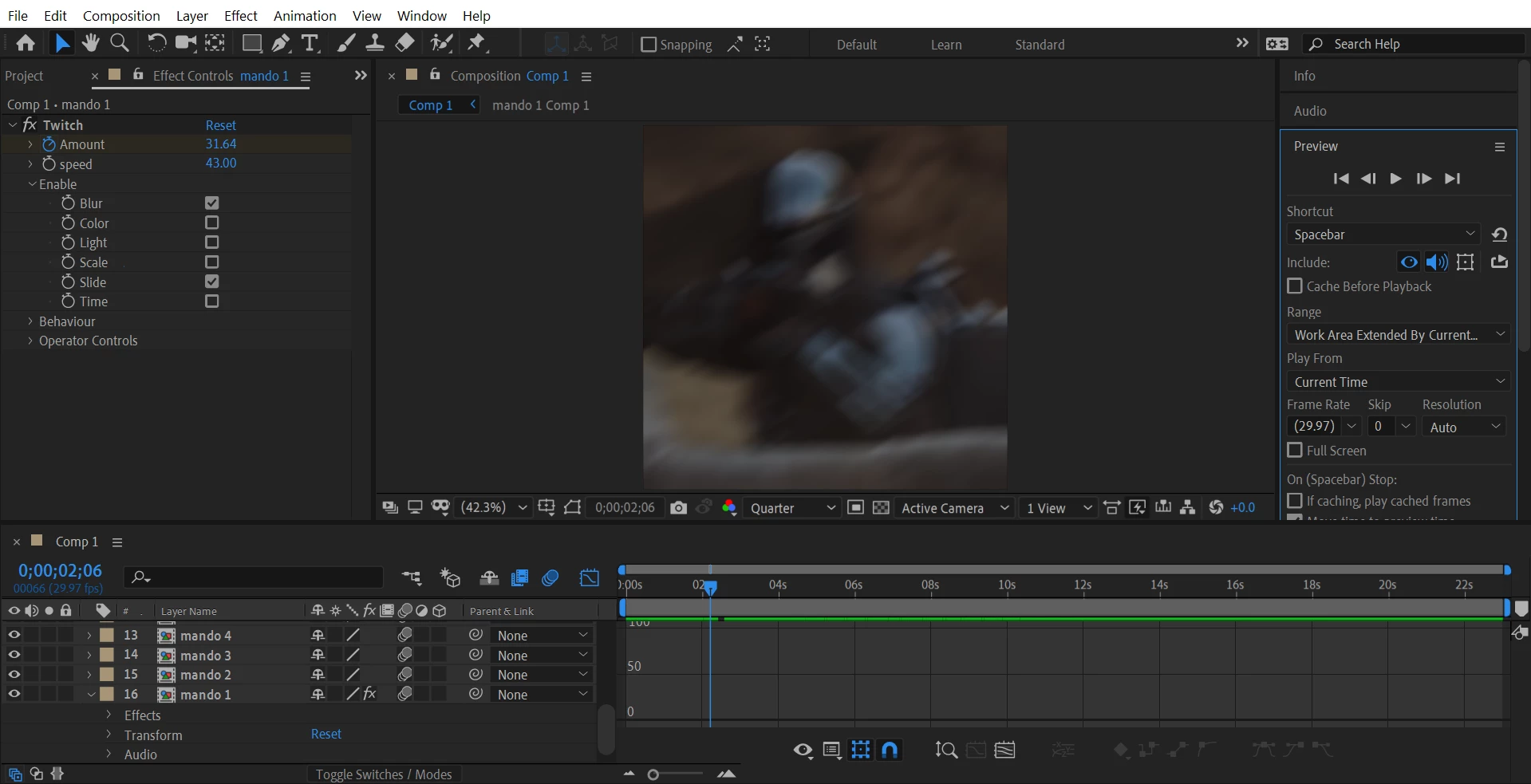Open the Window menu
1531x784 pixels.
(422, 16)
